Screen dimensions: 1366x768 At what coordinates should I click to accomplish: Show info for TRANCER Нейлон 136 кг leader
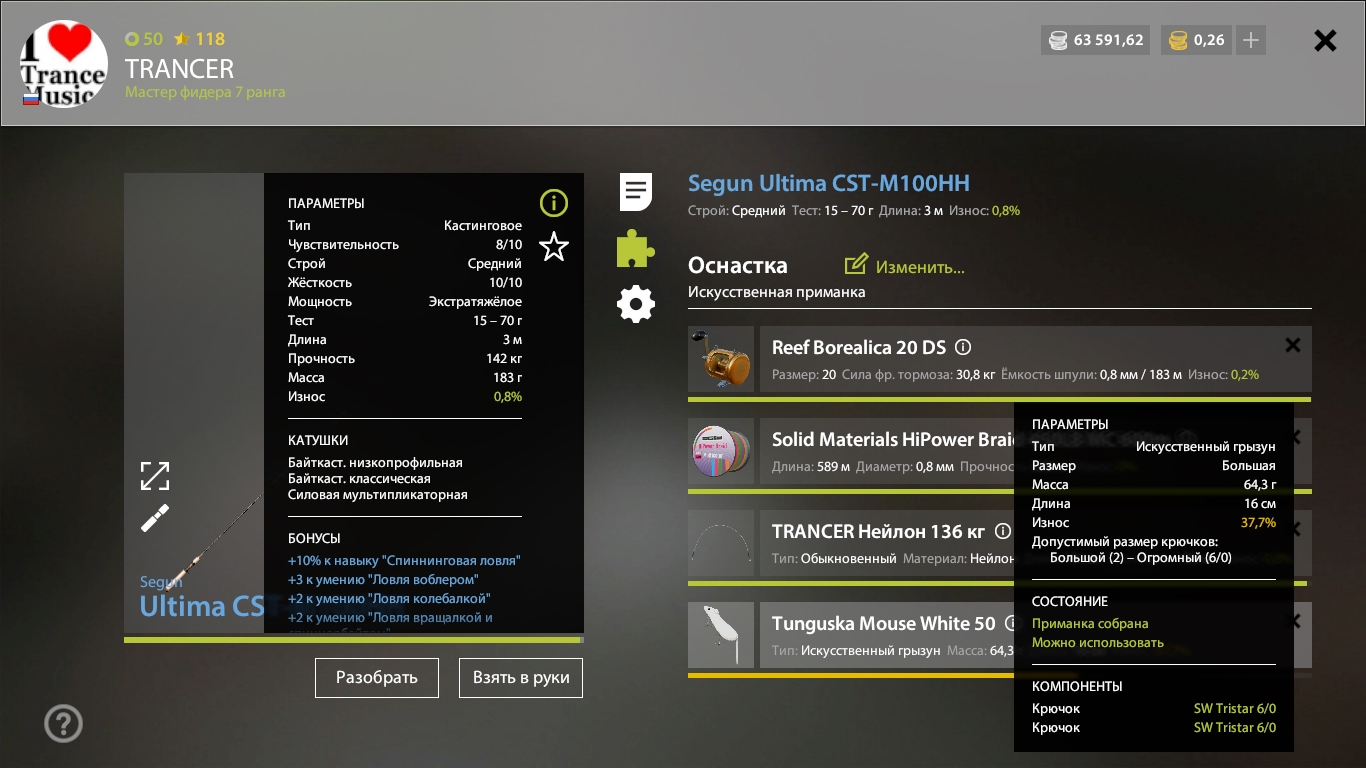click(x=1002, y=532)
